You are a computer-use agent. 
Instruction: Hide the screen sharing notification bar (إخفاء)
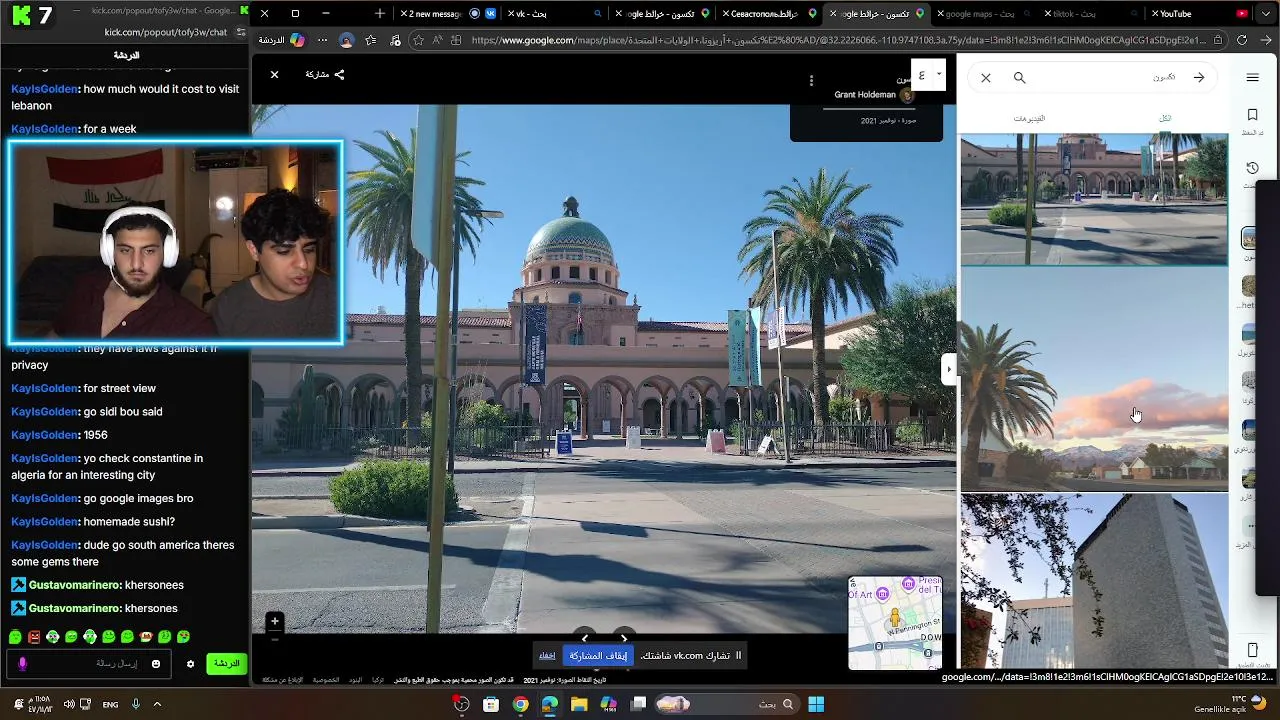547,656
